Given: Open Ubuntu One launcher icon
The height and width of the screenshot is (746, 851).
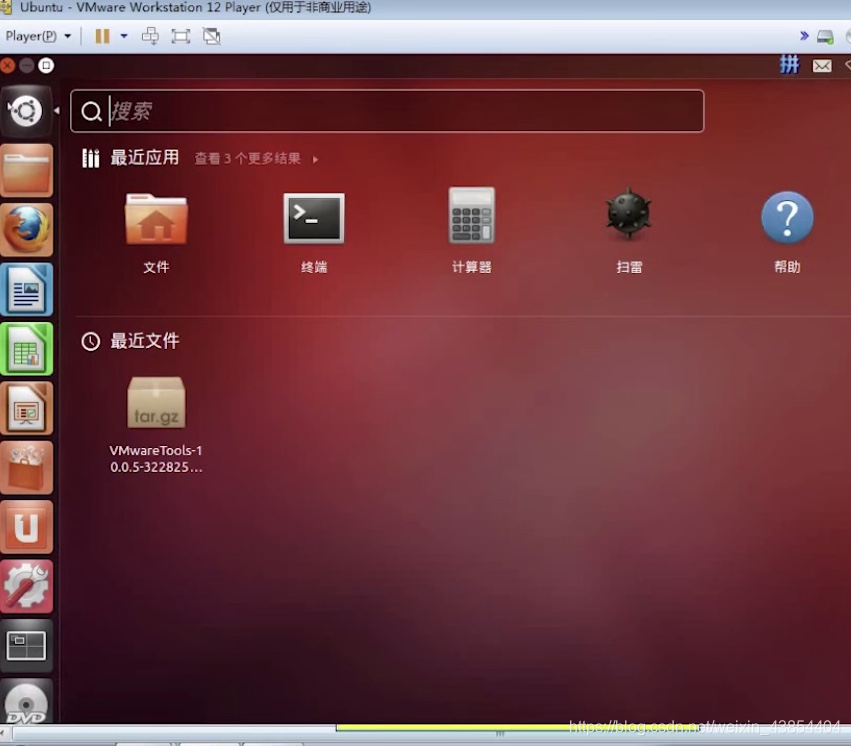Looking at the screenshot, I should (27, 527).
